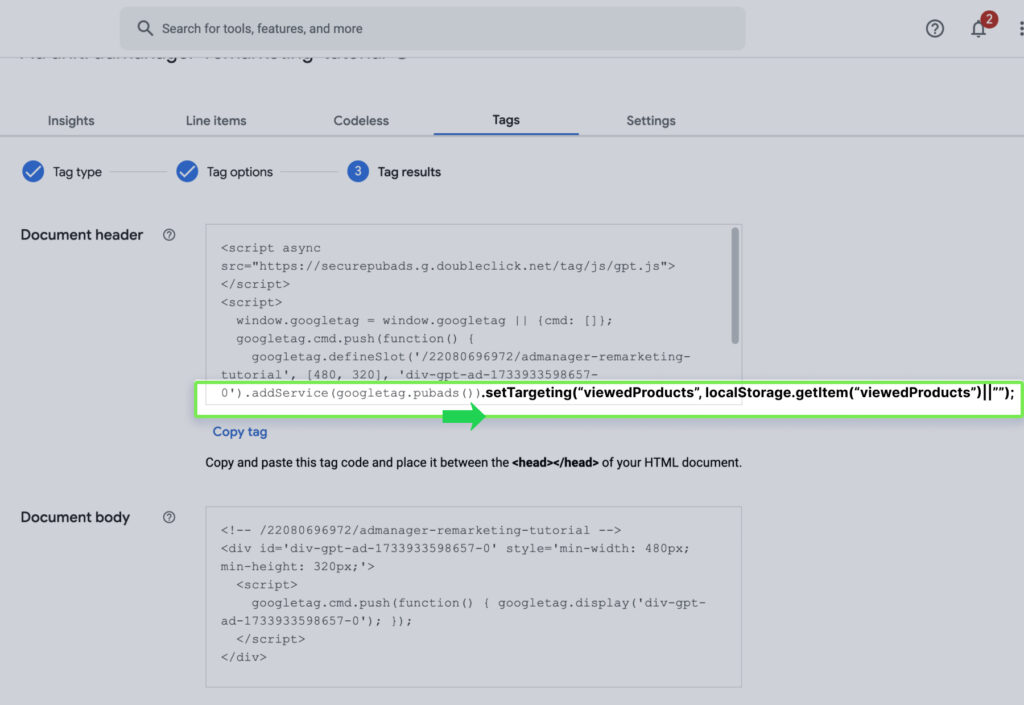The image size is (1024, 705).
Task: Click the step 3 Tag results circle
Action: [358, 171]
